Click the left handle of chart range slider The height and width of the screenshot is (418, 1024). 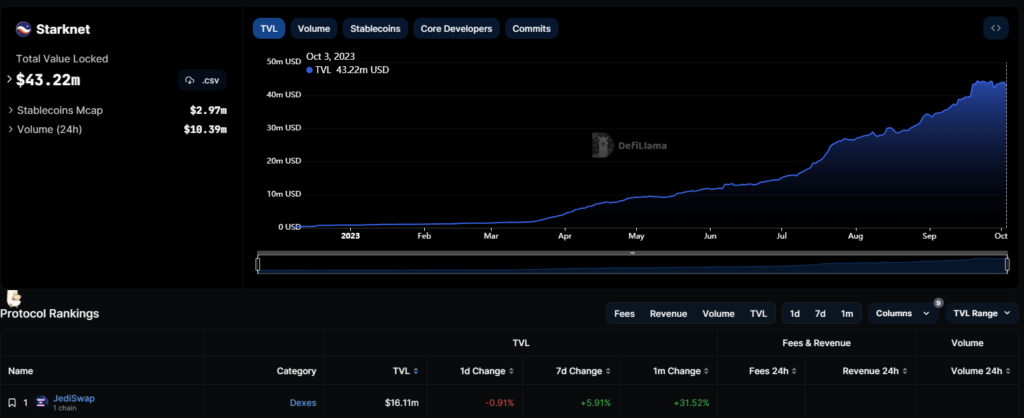258,264
